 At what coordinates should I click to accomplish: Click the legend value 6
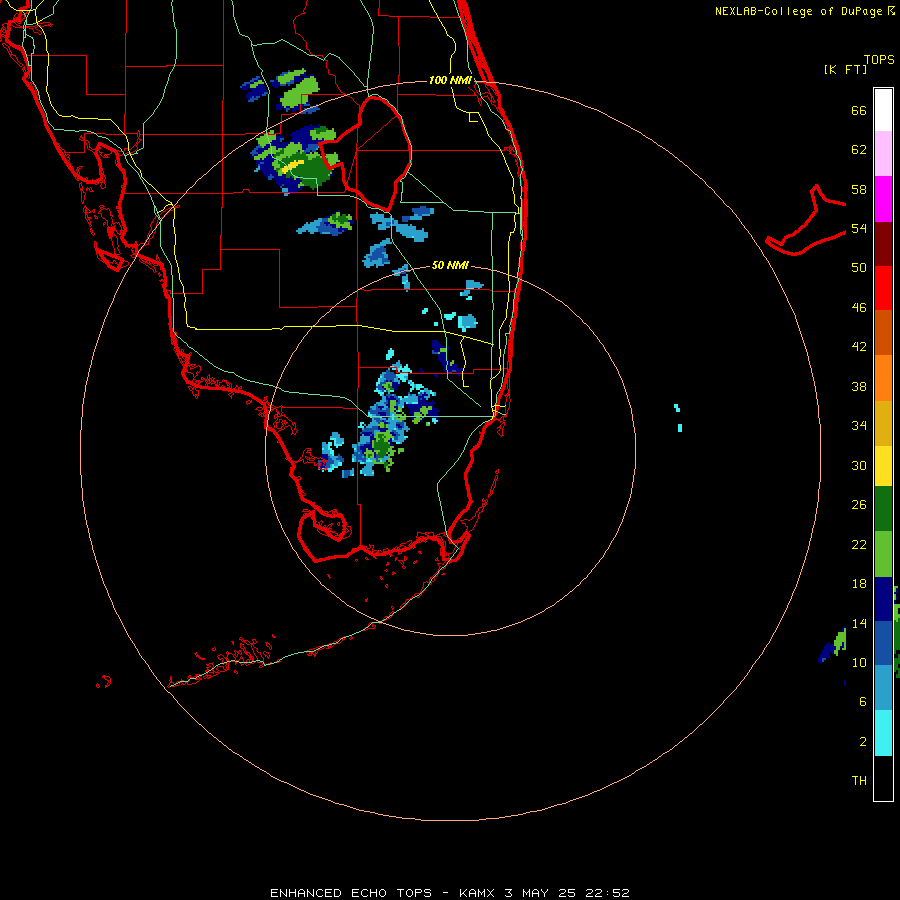click(x=863, y=701)
